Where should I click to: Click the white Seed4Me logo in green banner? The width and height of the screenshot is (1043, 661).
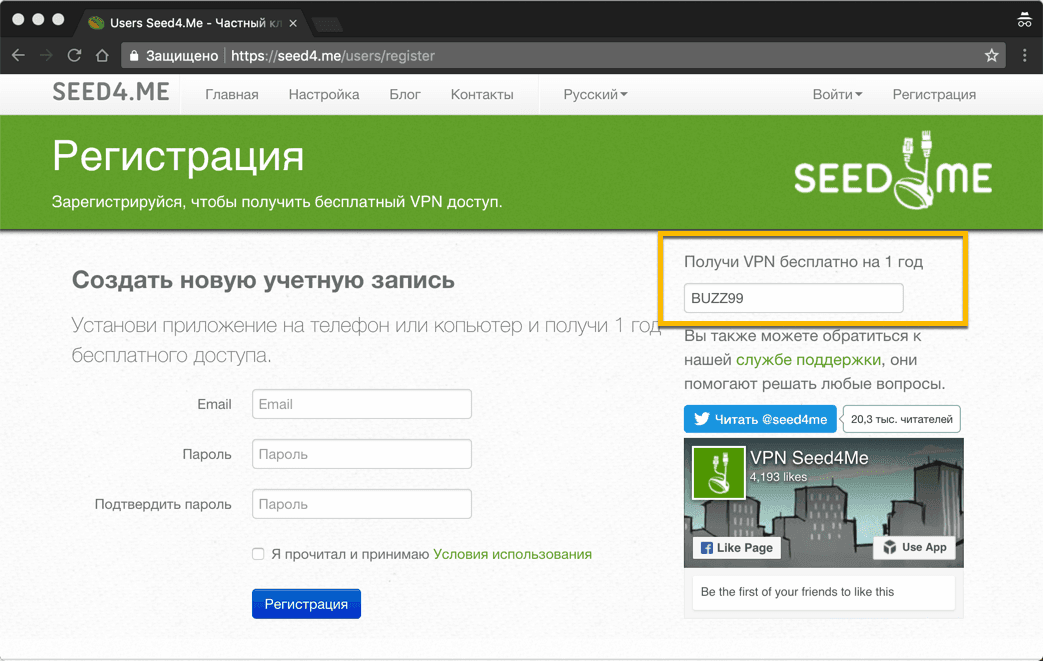[x=893, y=171]
